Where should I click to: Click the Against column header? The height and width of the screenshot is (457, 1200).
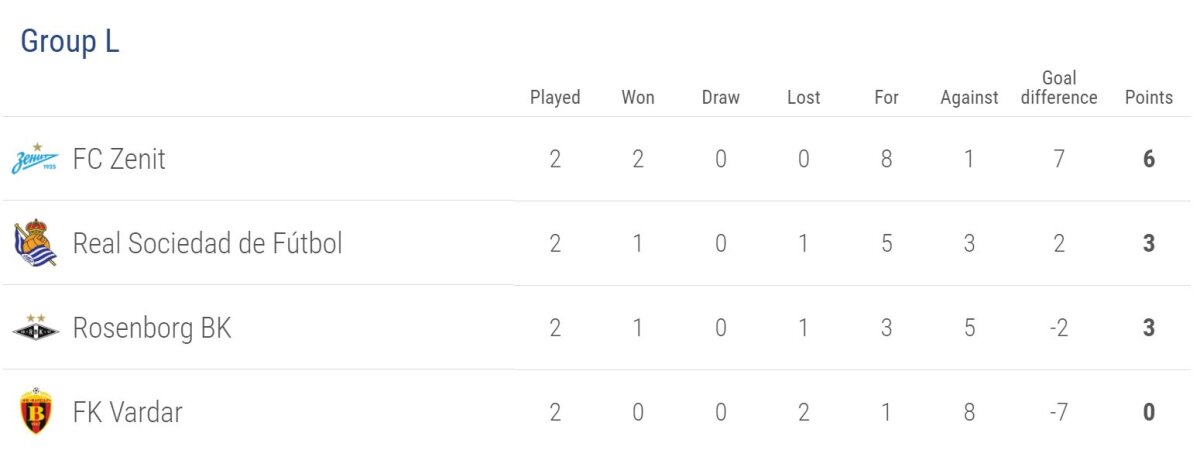point(969,97)
